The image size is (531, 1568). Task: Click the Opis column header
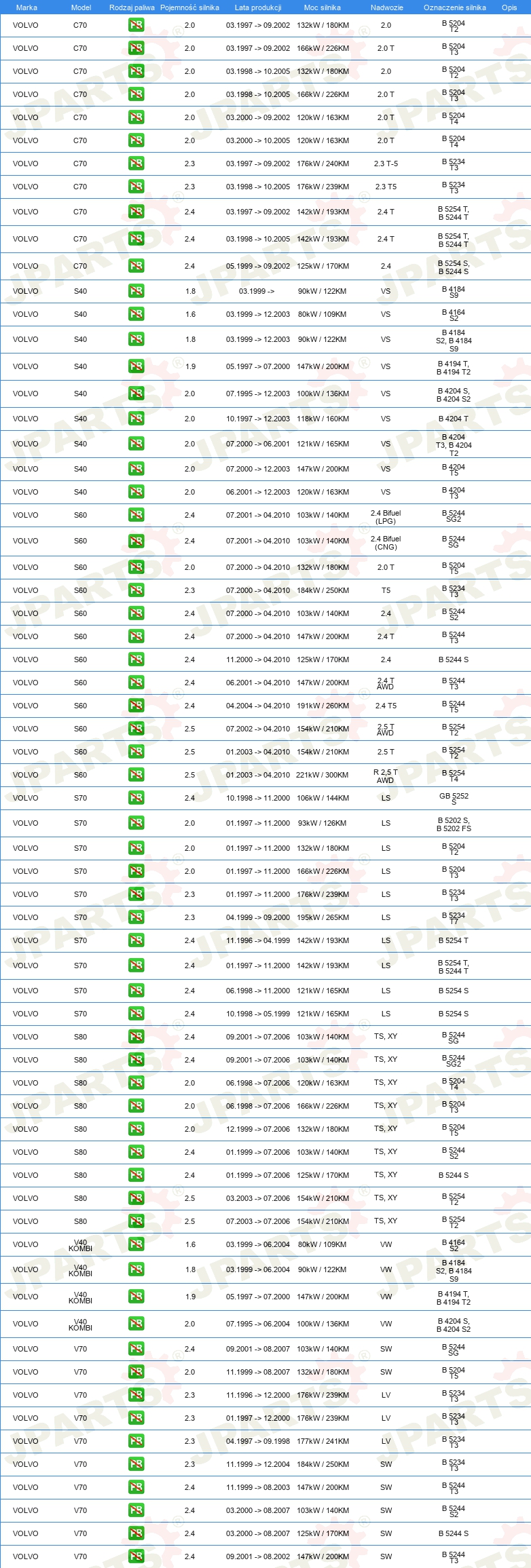[x=509, y=7]
